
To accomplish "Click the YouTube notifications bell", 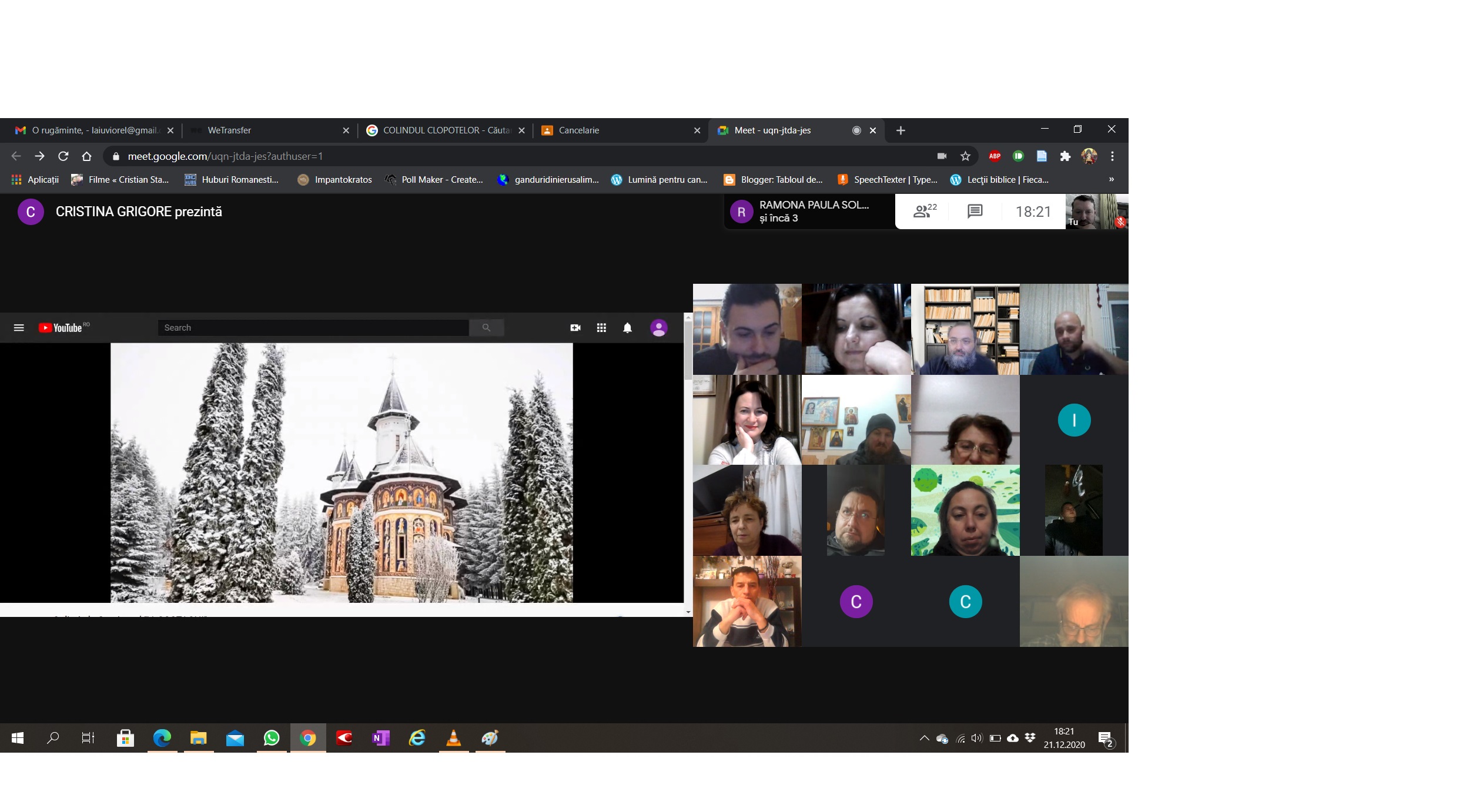I will click(x=627, y=328).
